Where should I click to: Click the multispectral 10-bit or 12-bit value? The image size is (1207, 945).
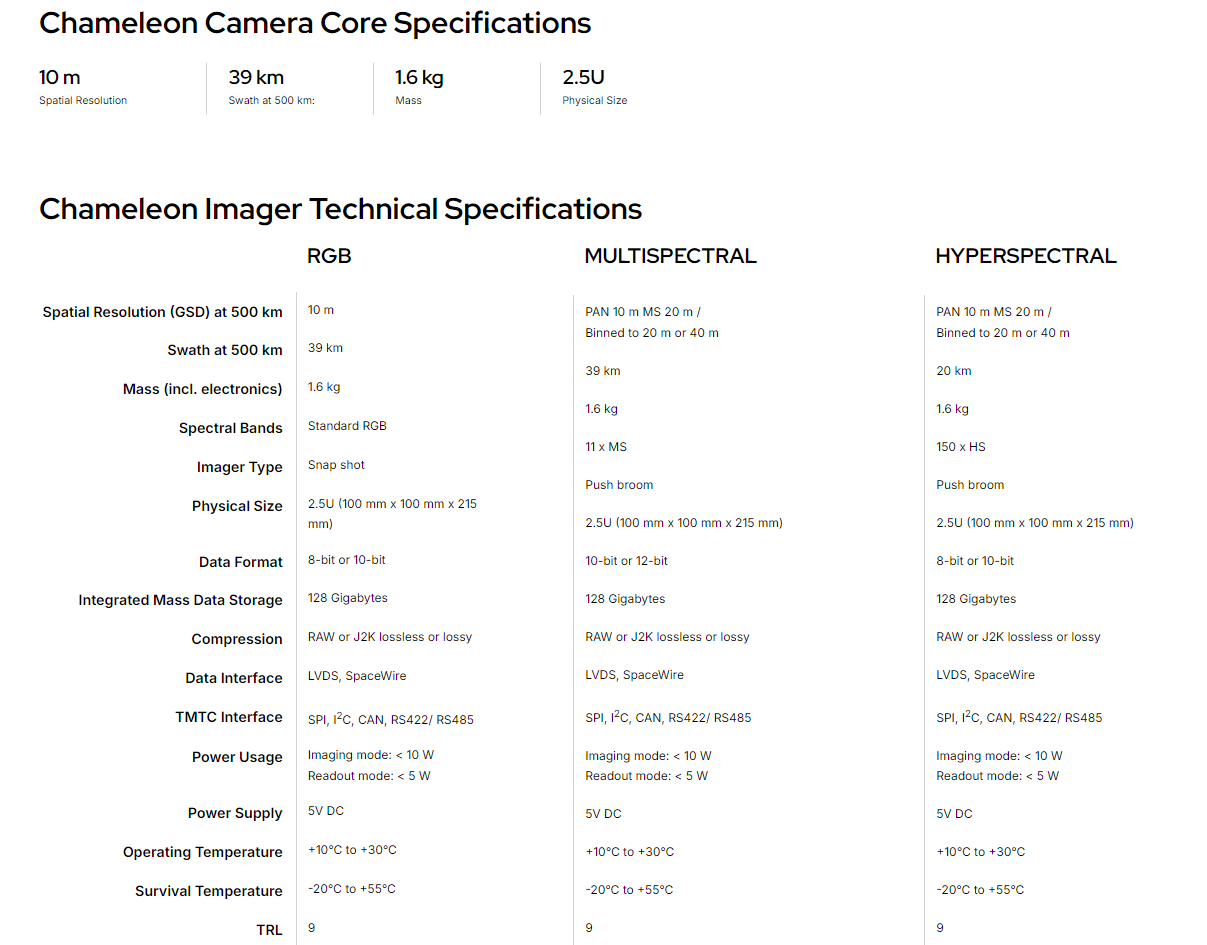(x=627, y=561)
